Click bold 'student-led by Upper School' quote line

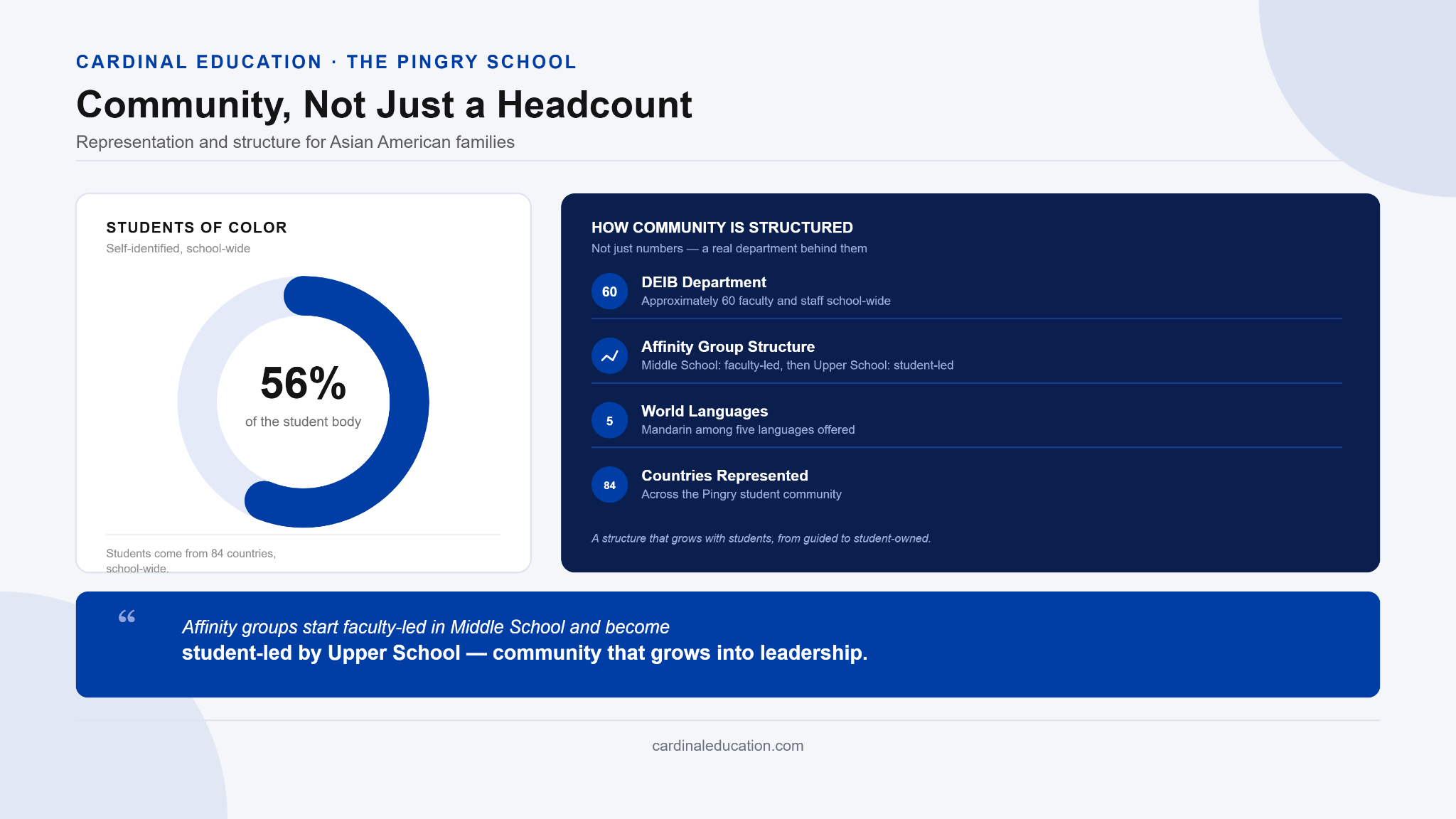click(525, 653)
